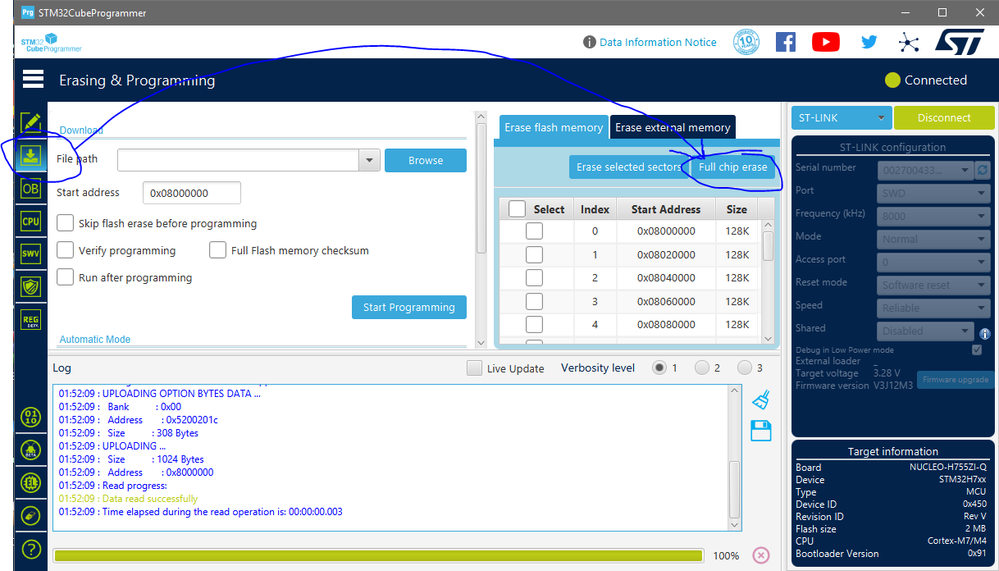
Task: Open the EL external loader icon
Action: (31, 482)
